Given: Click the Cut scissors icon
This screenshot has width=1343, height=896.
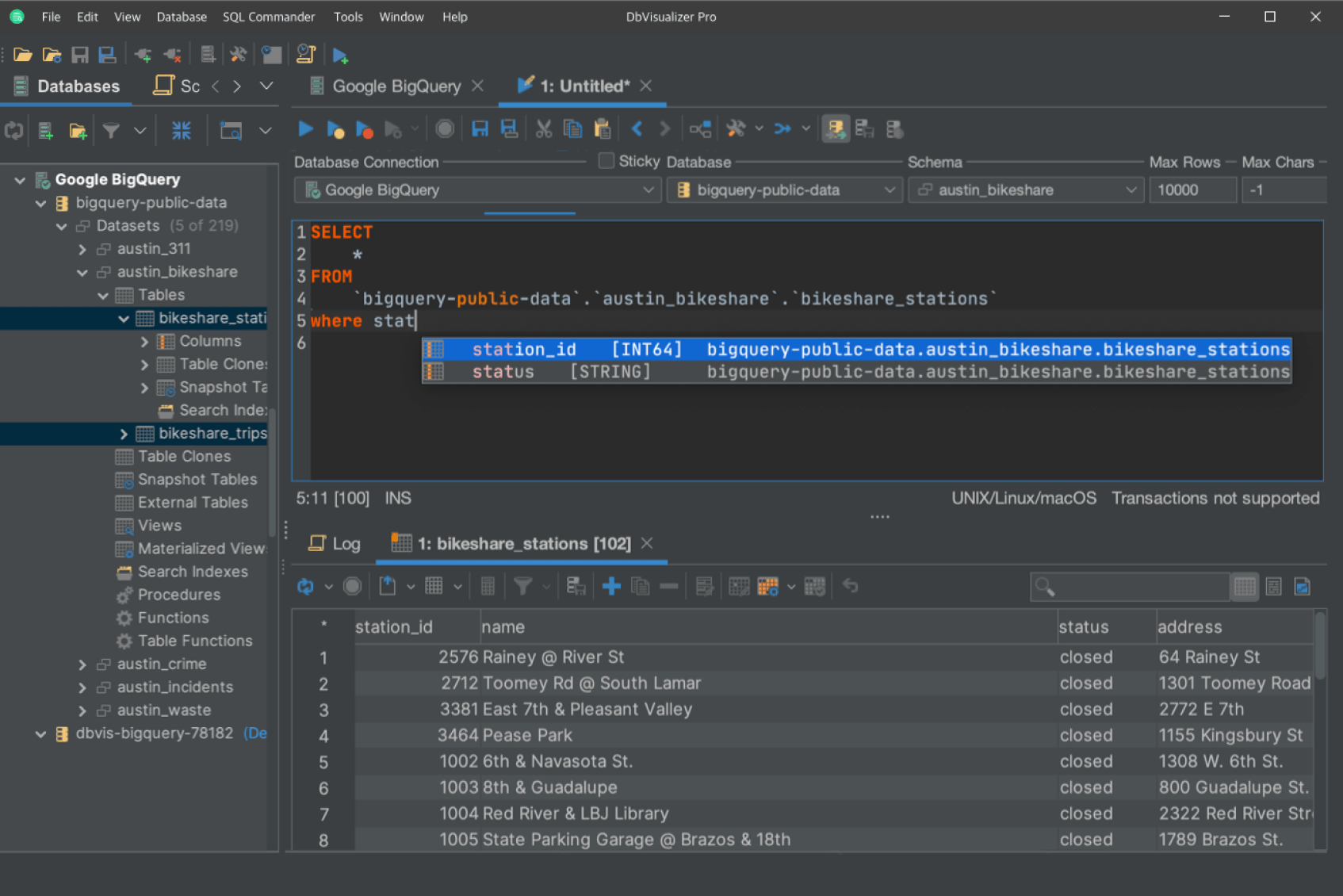Looking at the screenshot, I should point(543,128).
